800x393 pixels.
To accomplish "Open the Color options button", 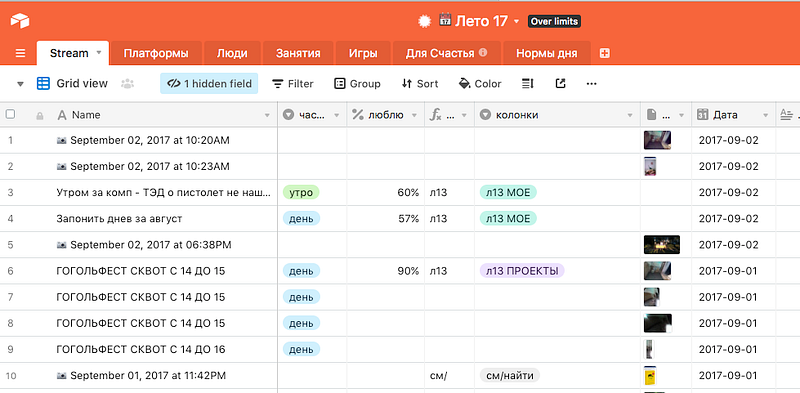I will click(x=480, y=84).
